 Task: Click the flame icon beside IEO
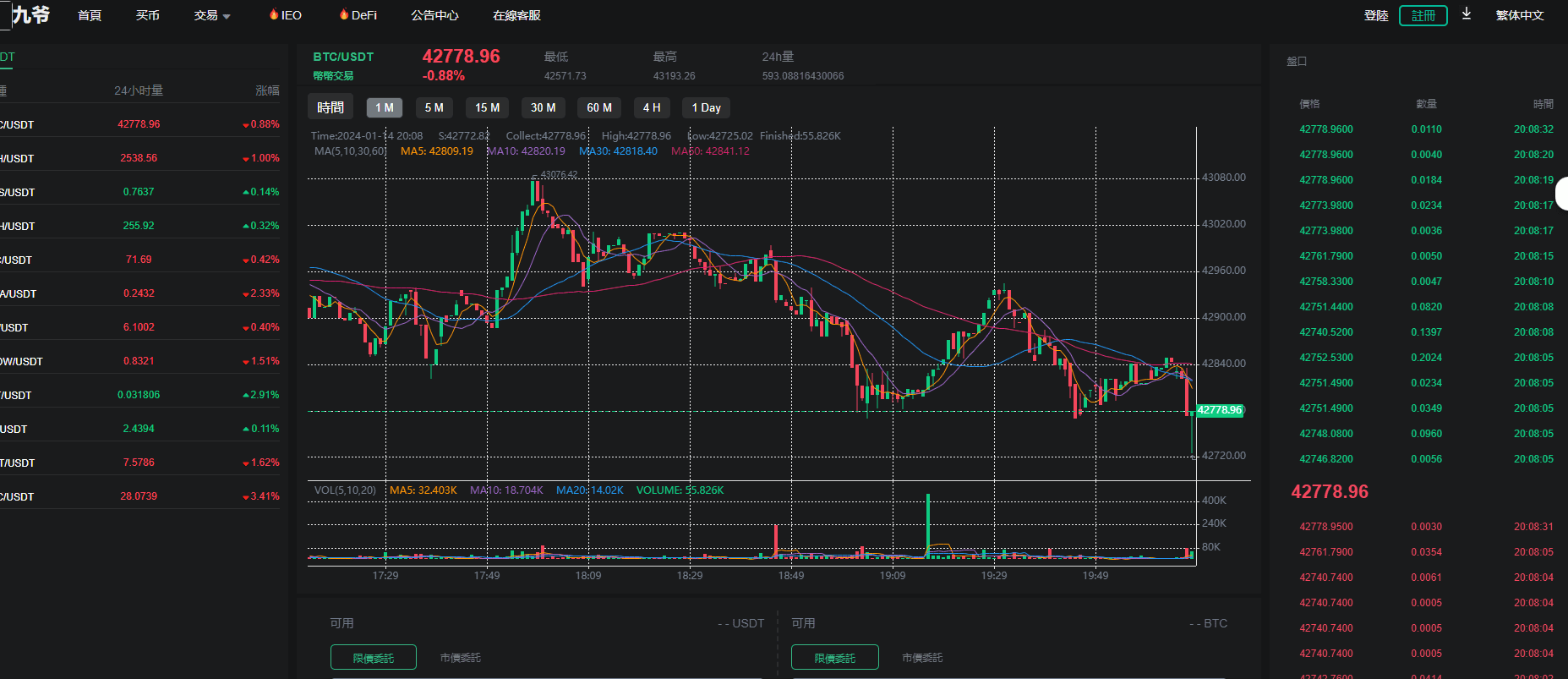click(273, 14)
